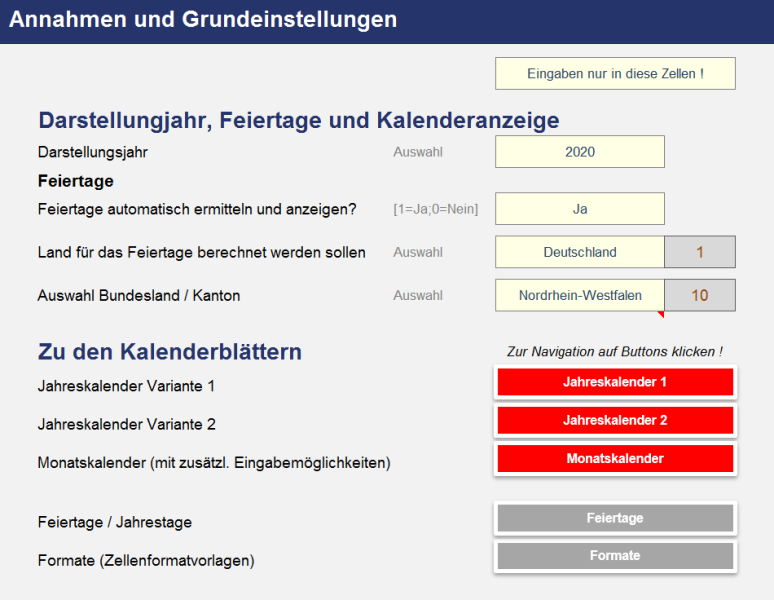Click the 'Darstellungjahr, Feiertage und Kalenderanzeige' heading
The image size is (774, 600).
click(x=299, y=120)
